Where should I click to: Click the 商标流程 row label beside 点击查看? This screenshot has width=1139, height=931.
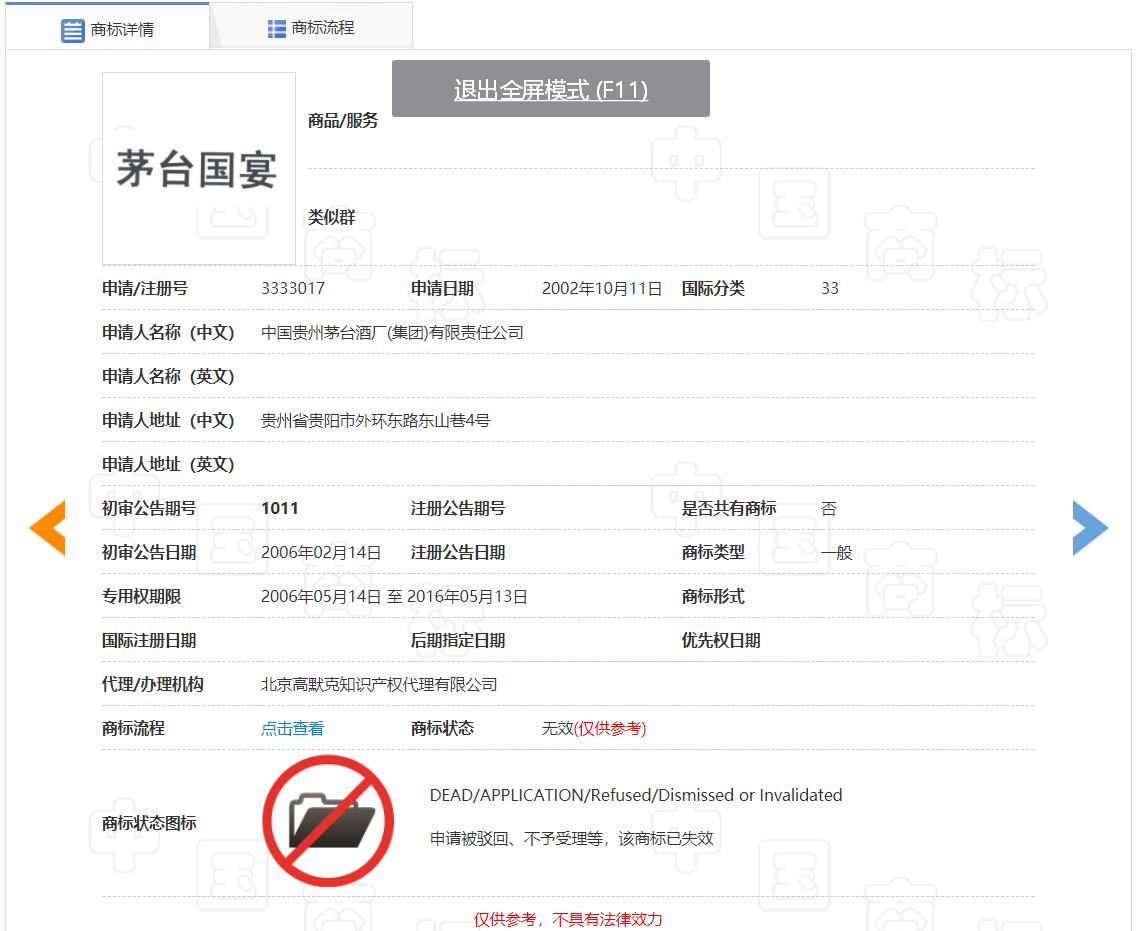pyautogui.click(x=134, y=728)
